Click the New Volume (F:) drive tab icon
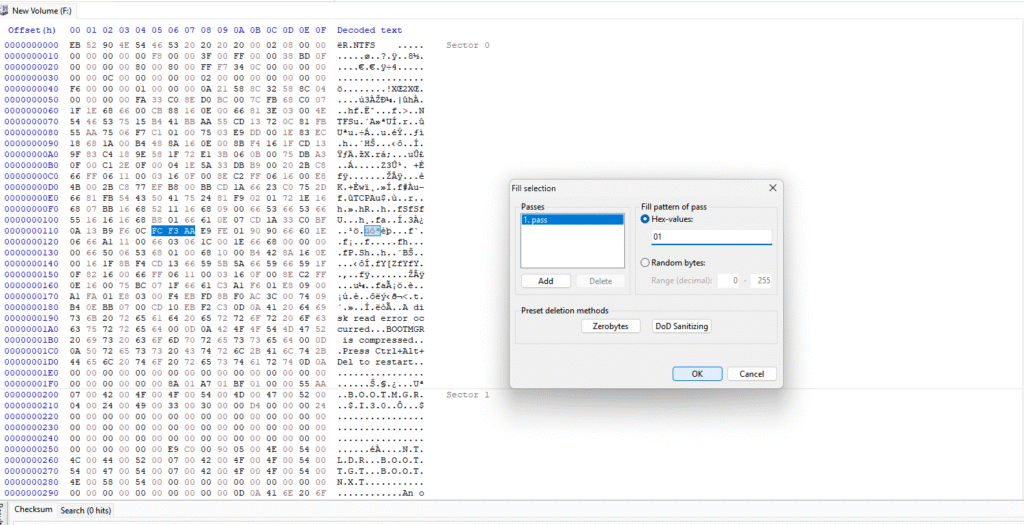 [6, 10]
